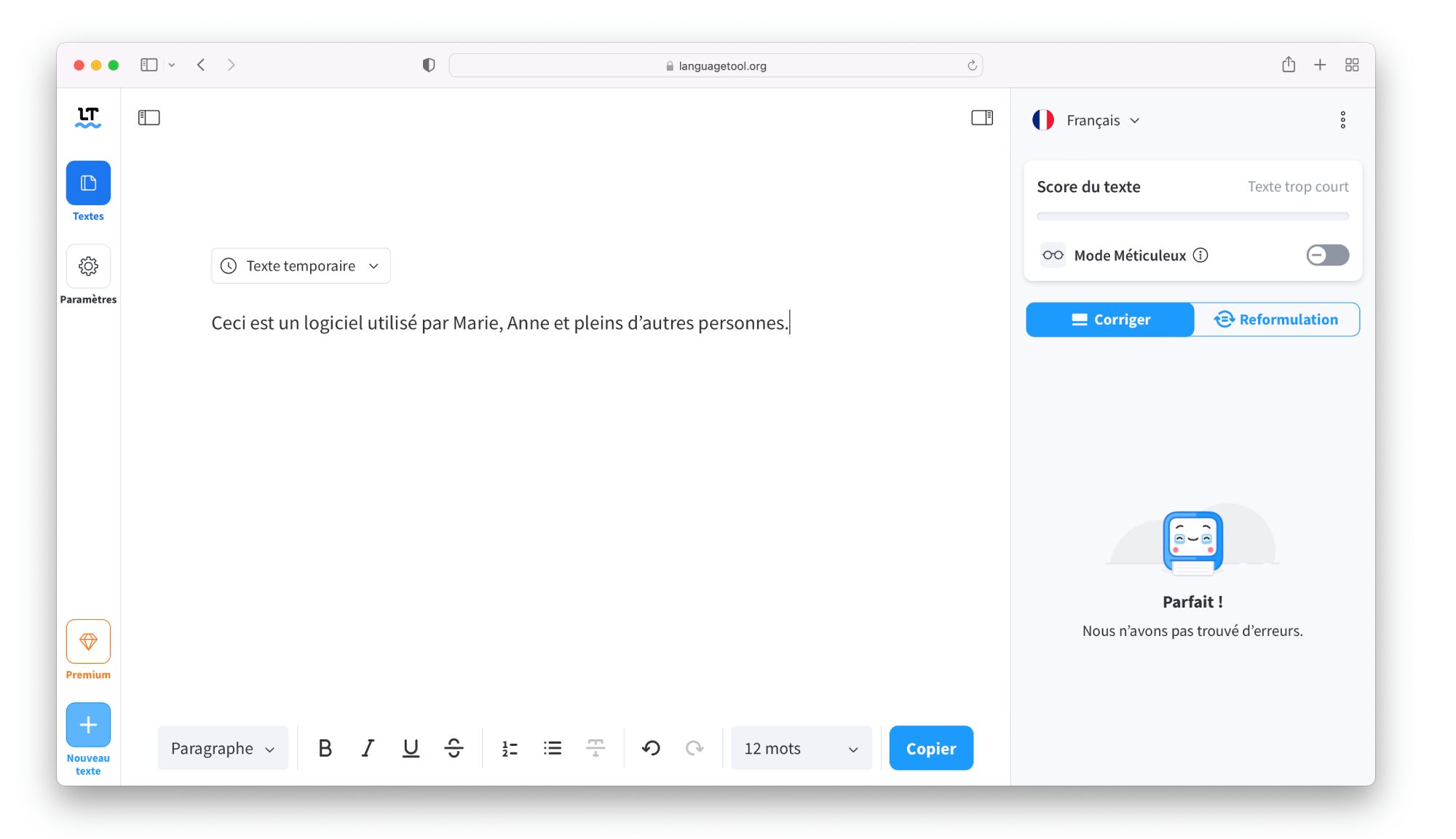Apply strikethrough formatting
Viewport: 1456px width, 839px height.
coord(453,747)
